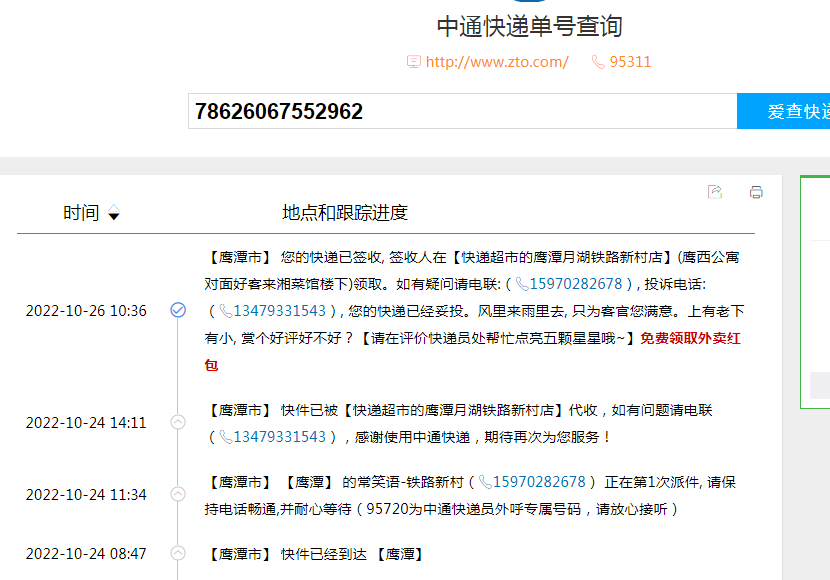Click courier number 15970282678 in the 11:34 entry

(539, 482)
